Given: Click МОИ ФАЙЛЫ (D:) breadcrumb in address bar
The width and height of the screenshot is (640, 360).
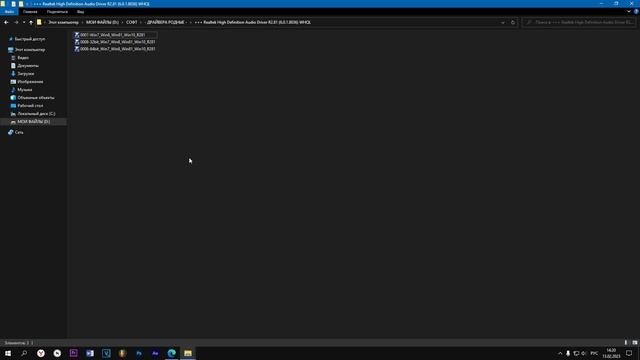Looking at the screenshot, I should (x=102, y=22).
